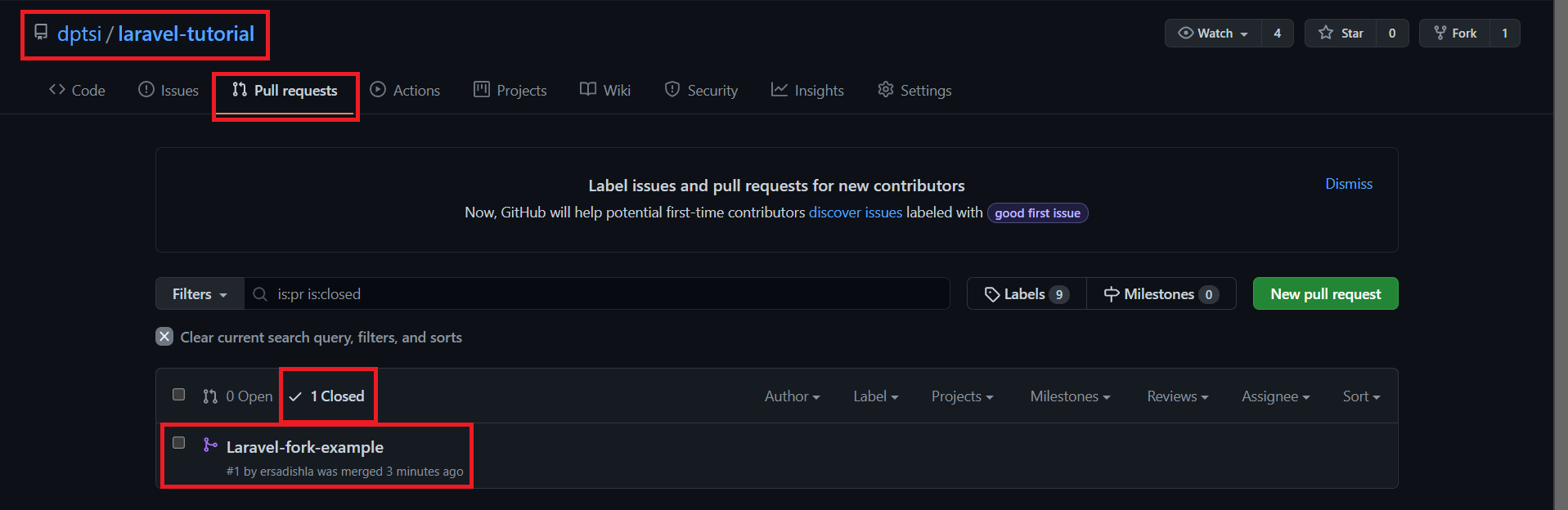
Task: Click the search magnifier icon in the filter box
Action: pyautogui.click(x=260, y=294)
